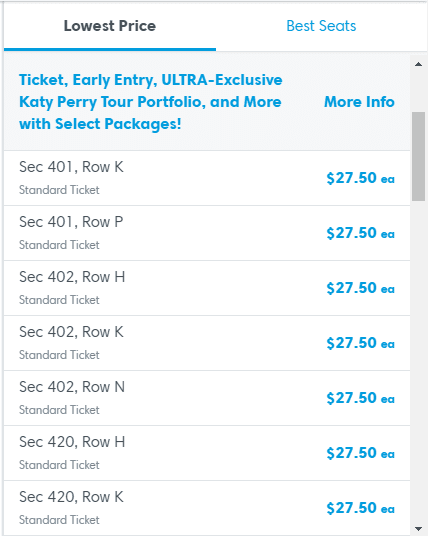Click the scrollbar track below the thumb

418,361
